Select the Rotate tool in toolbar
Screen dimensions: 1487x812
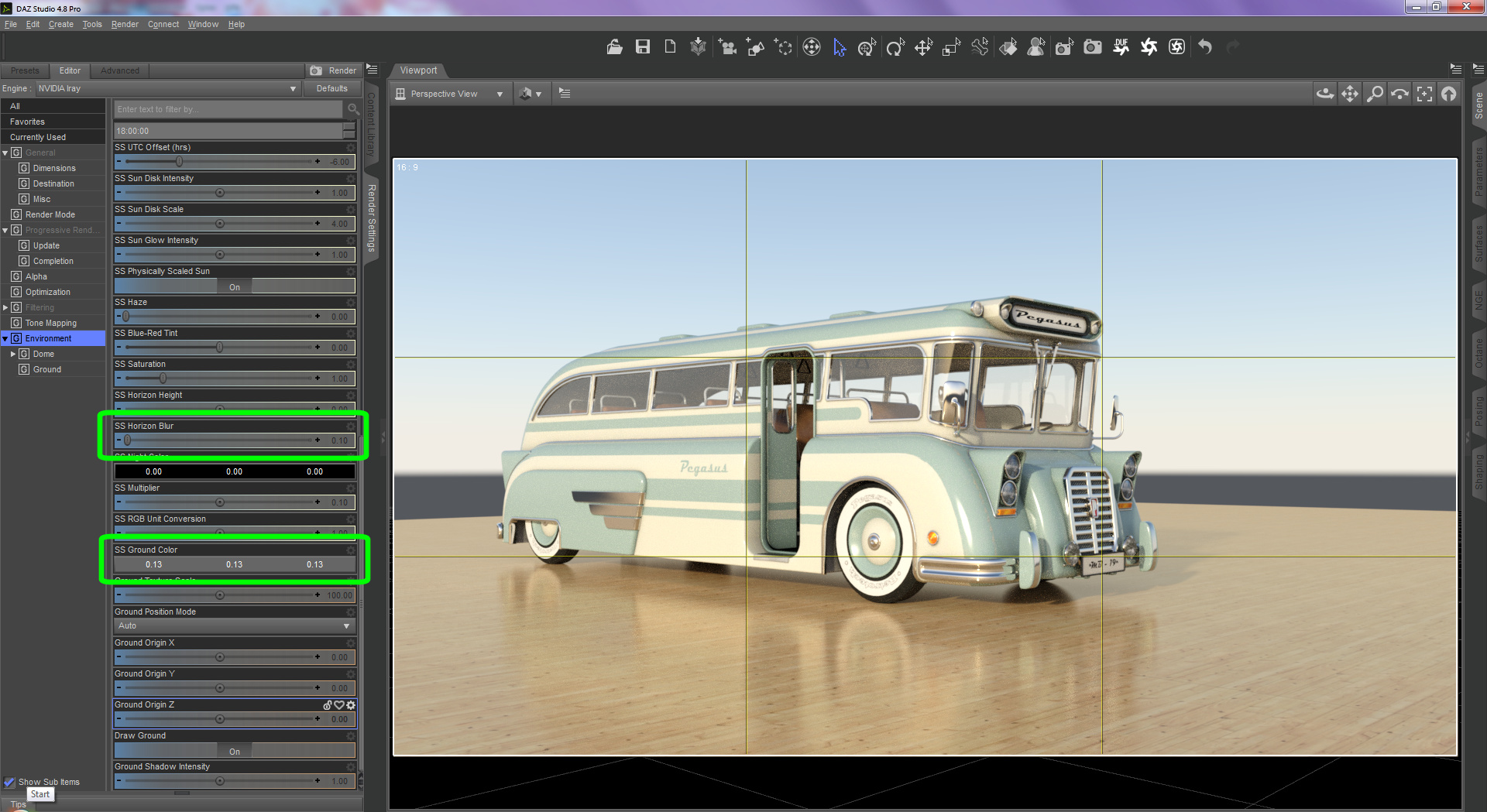(895, 48)
